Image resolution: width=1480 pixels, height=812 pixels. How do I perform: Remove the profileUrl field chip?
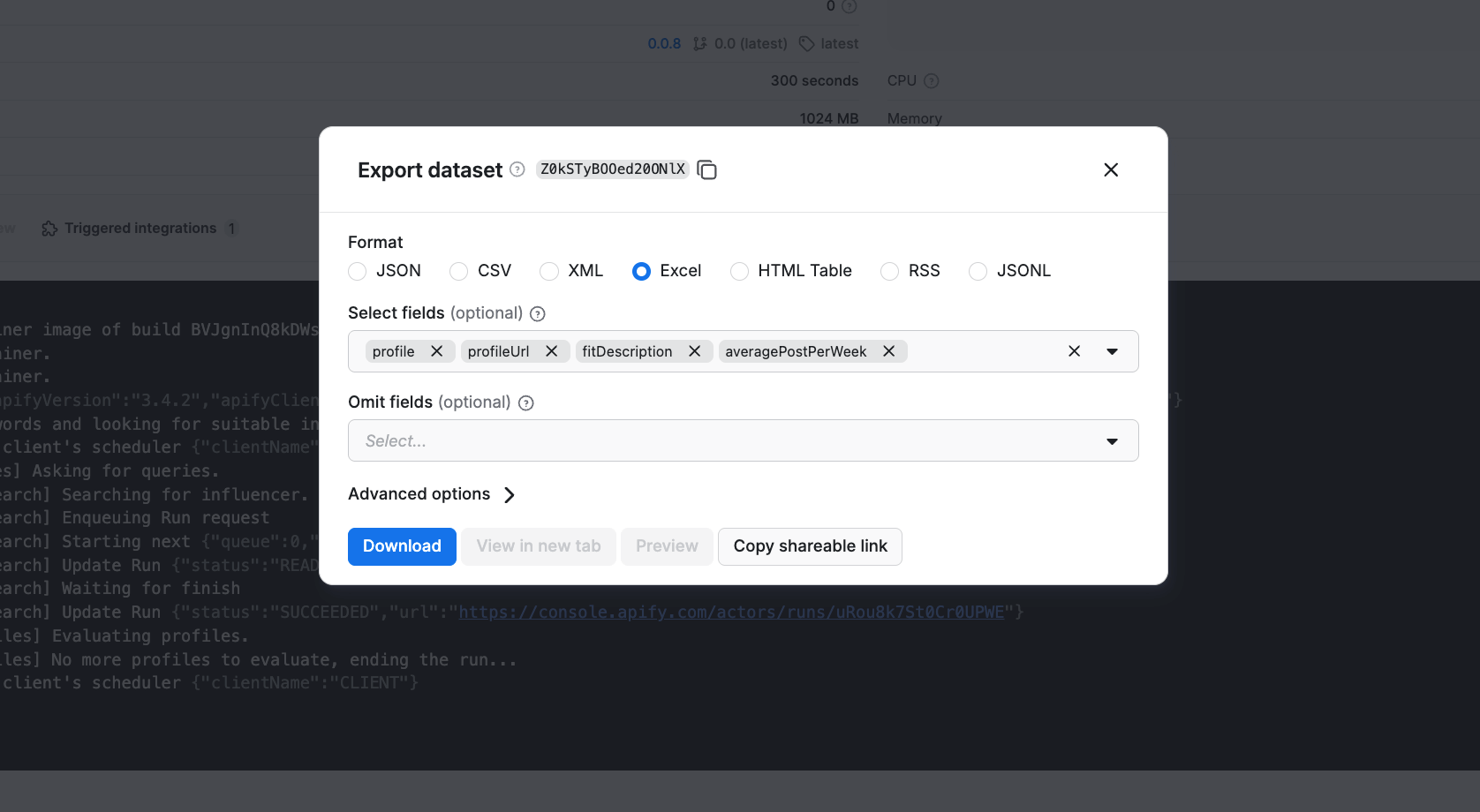point(551,350)
